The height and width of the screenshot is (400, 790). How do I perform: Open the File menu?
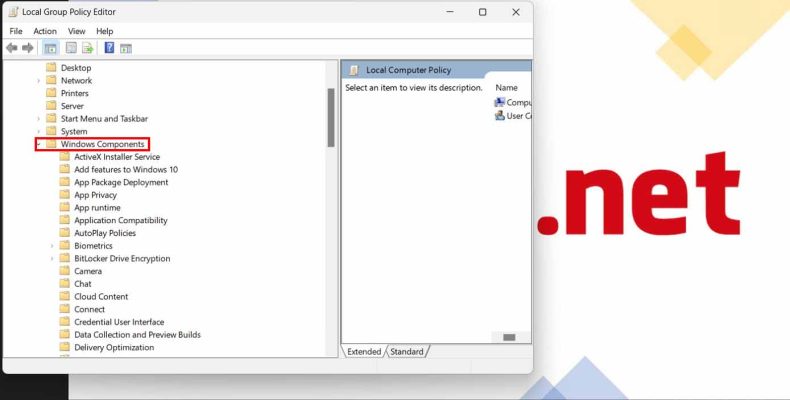pyautogui.click(x=16, y=31)
